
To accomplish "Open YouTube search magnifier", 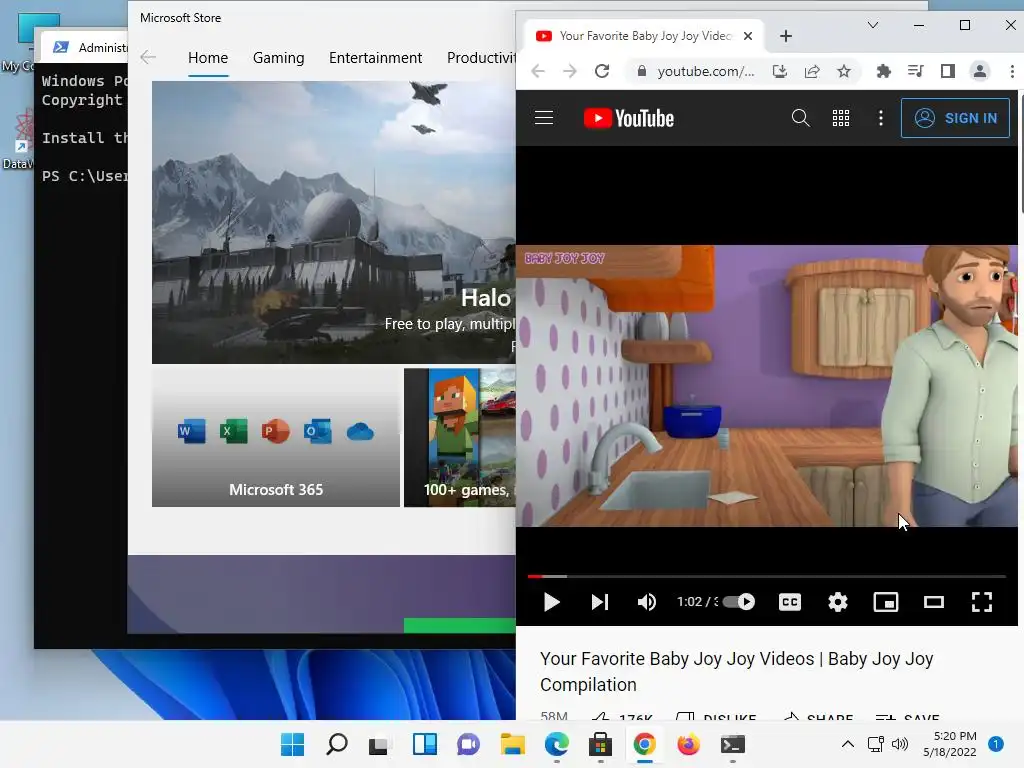I will 800,118.
